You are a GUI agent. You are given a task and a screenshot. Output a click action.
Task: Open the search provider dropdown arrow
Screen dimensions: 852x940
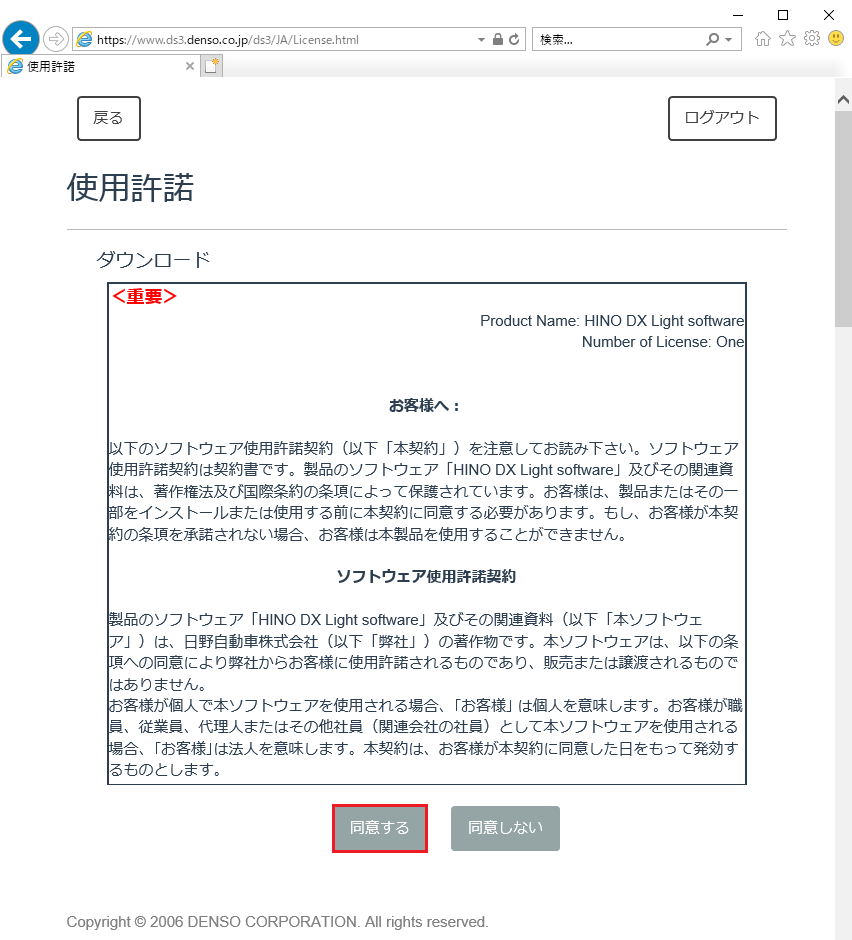728,40
